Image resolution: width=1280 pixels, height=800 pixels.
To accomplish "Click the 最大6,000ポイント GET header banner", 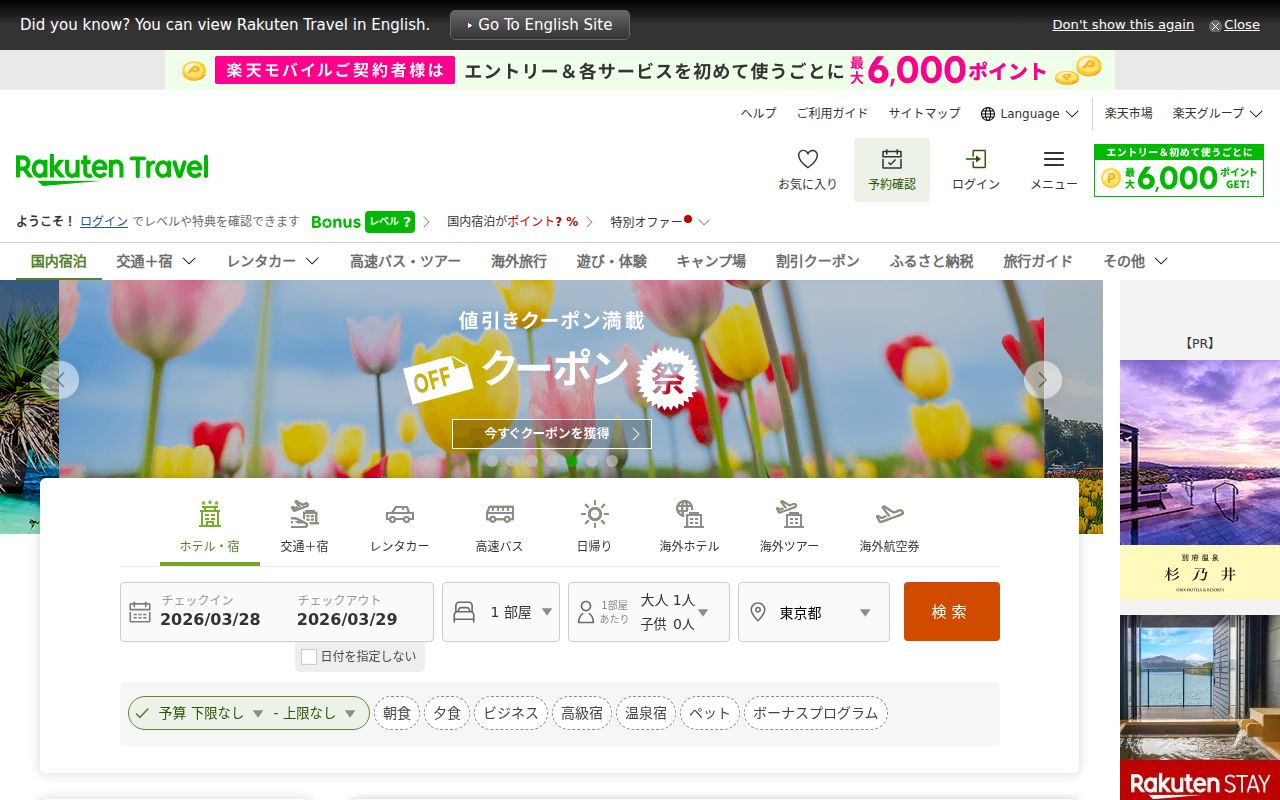I will click(1179, 171).
